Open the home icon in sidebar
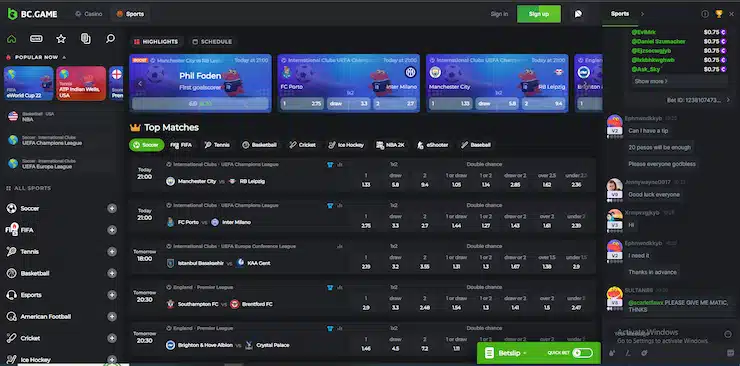 pyautogui.click(x=11, y=39)
